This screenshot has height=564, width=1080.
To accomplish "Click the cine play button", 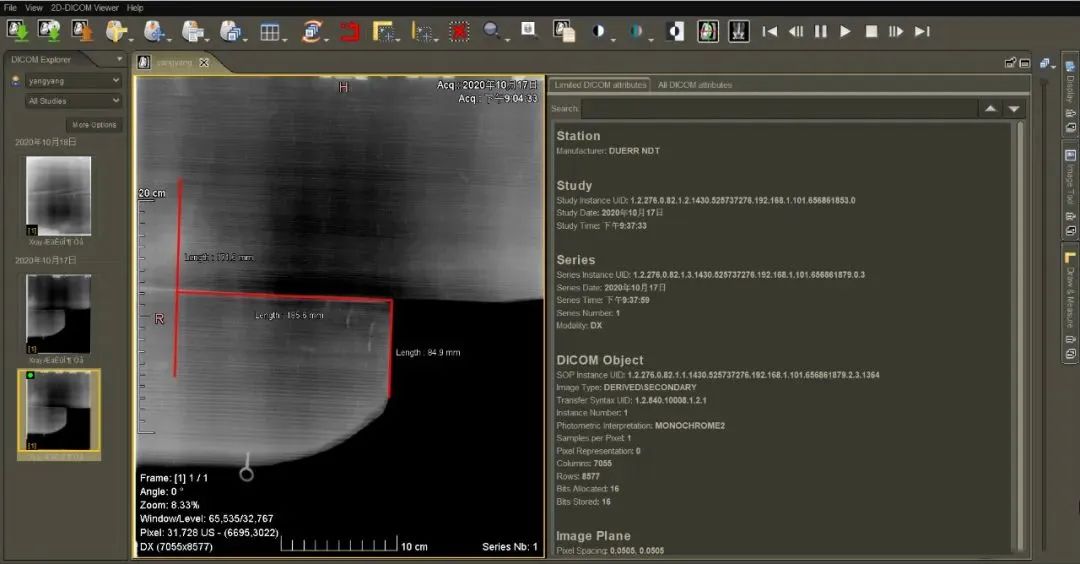I will (845, 32).
